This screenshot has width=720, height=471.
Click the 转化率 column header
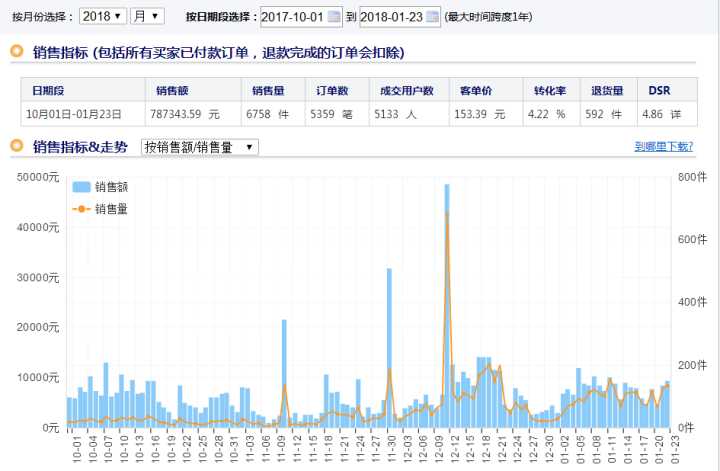tap(543, 91)
